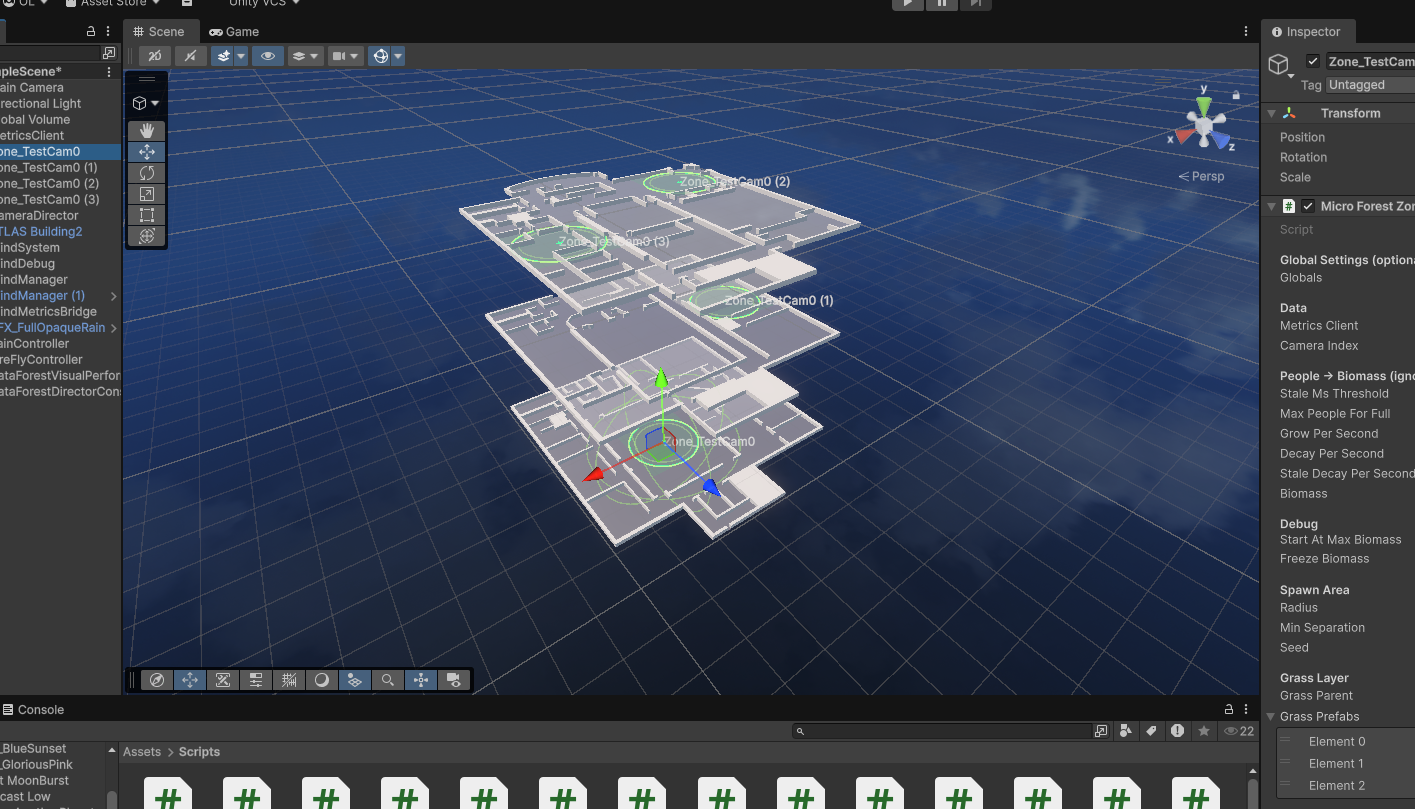This screenshot has height=809, width=1415.
Task: Toggle the Console lock icon
Action: [x=1228, y=709]
